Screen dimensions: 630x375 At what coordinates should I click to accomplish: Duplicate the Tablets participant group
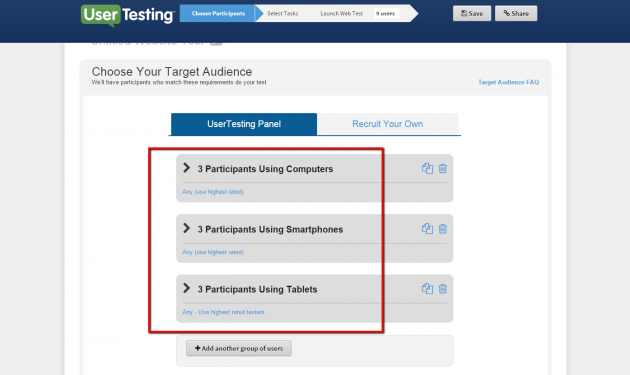427,289
